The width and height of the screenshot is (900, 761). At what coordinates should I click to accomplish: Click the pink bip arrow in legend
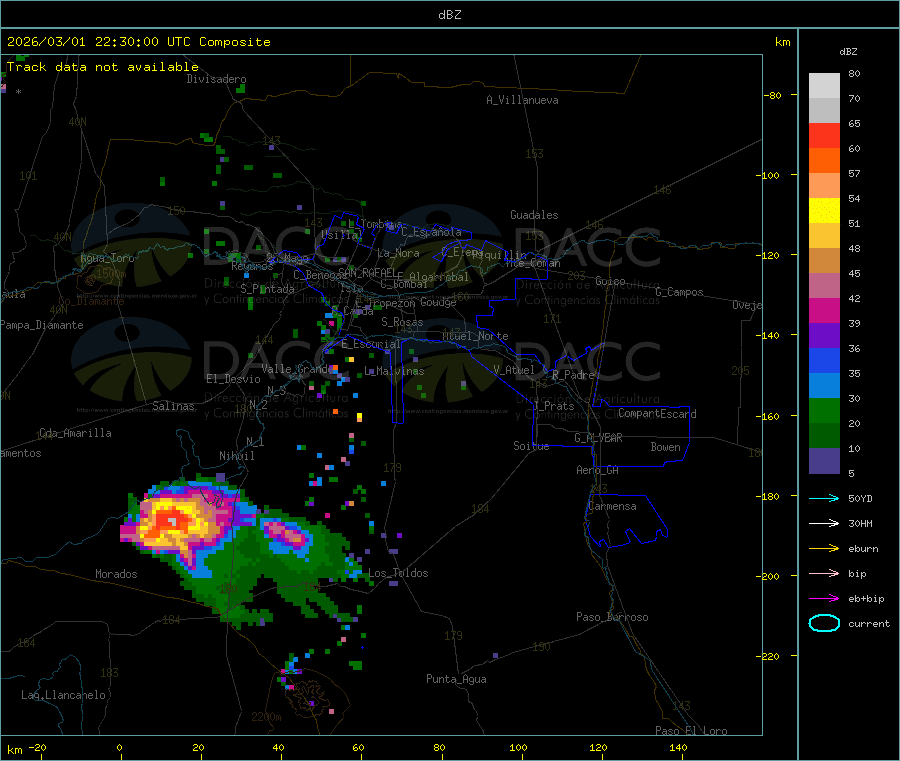824,573
